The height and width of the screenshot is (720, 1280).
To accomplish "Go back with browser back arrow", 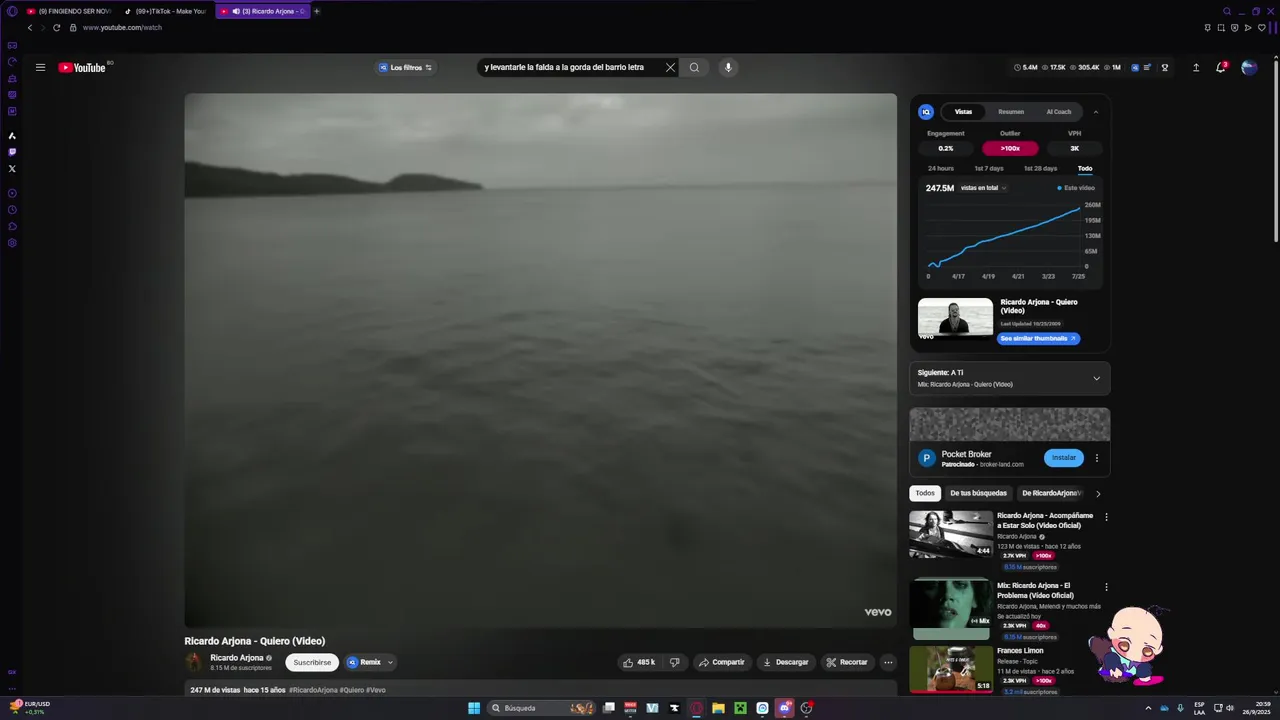I will 29,27.
